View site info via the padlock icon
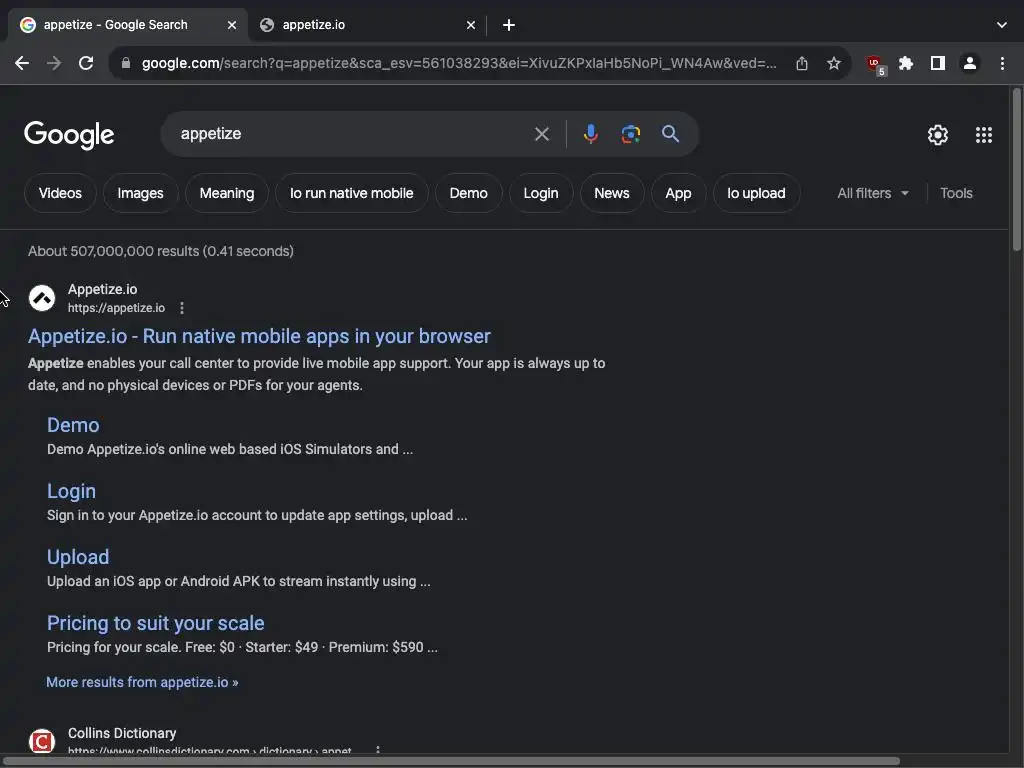The height and width of the screenshot is (768, 1024). [x=126, y=63]
